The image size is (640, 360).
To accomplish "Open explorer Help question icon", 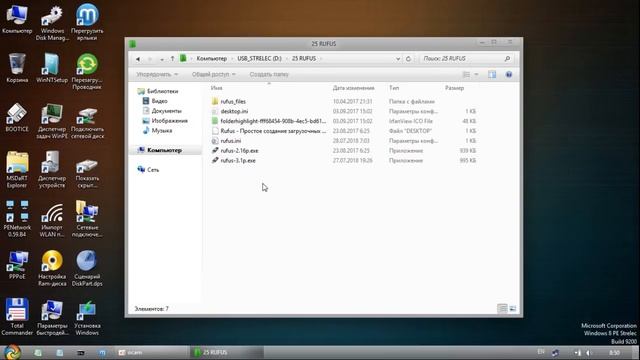I will click(509, 74).
